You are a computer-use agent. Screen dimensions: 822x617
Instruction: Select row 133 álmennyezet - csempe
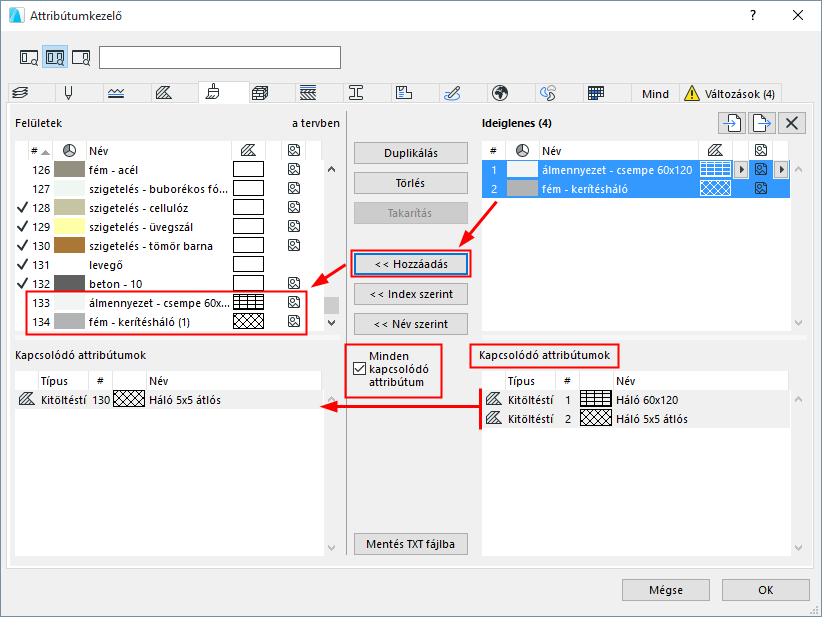point(169,302)
